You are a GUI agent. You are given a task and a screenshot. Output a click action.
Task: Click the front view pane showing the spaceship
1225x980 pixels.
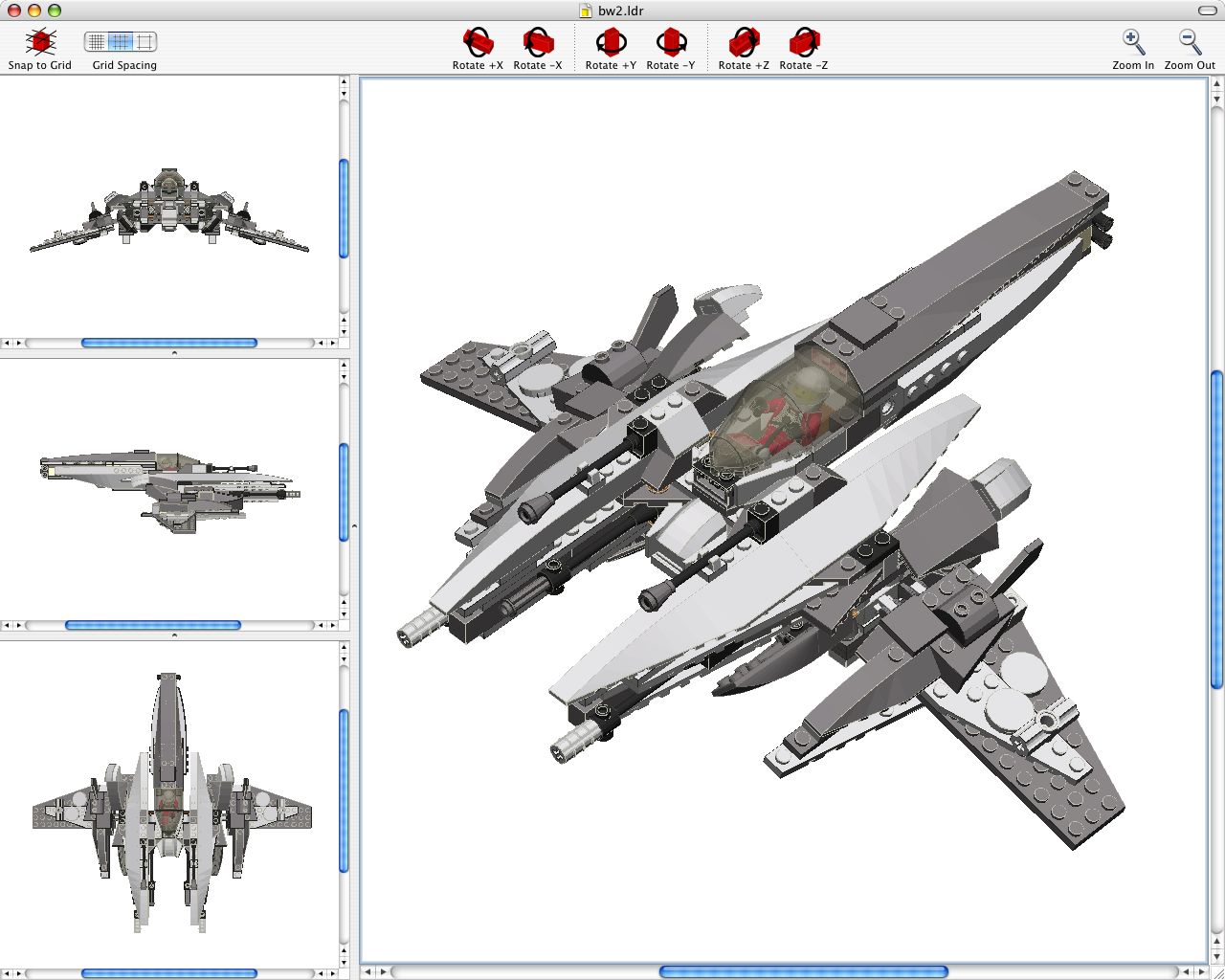[170, 211]
